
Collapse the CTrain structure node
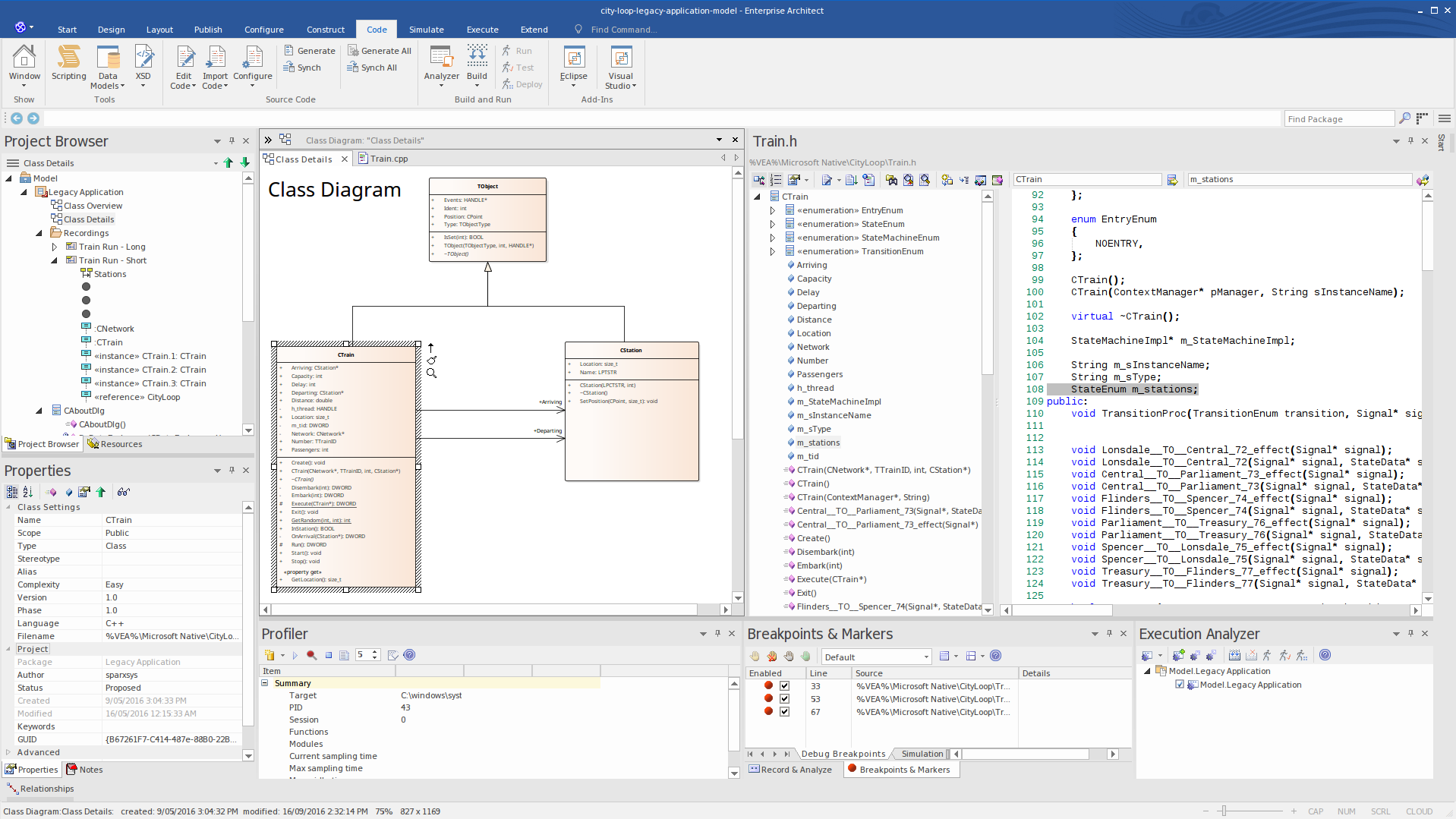757,197
